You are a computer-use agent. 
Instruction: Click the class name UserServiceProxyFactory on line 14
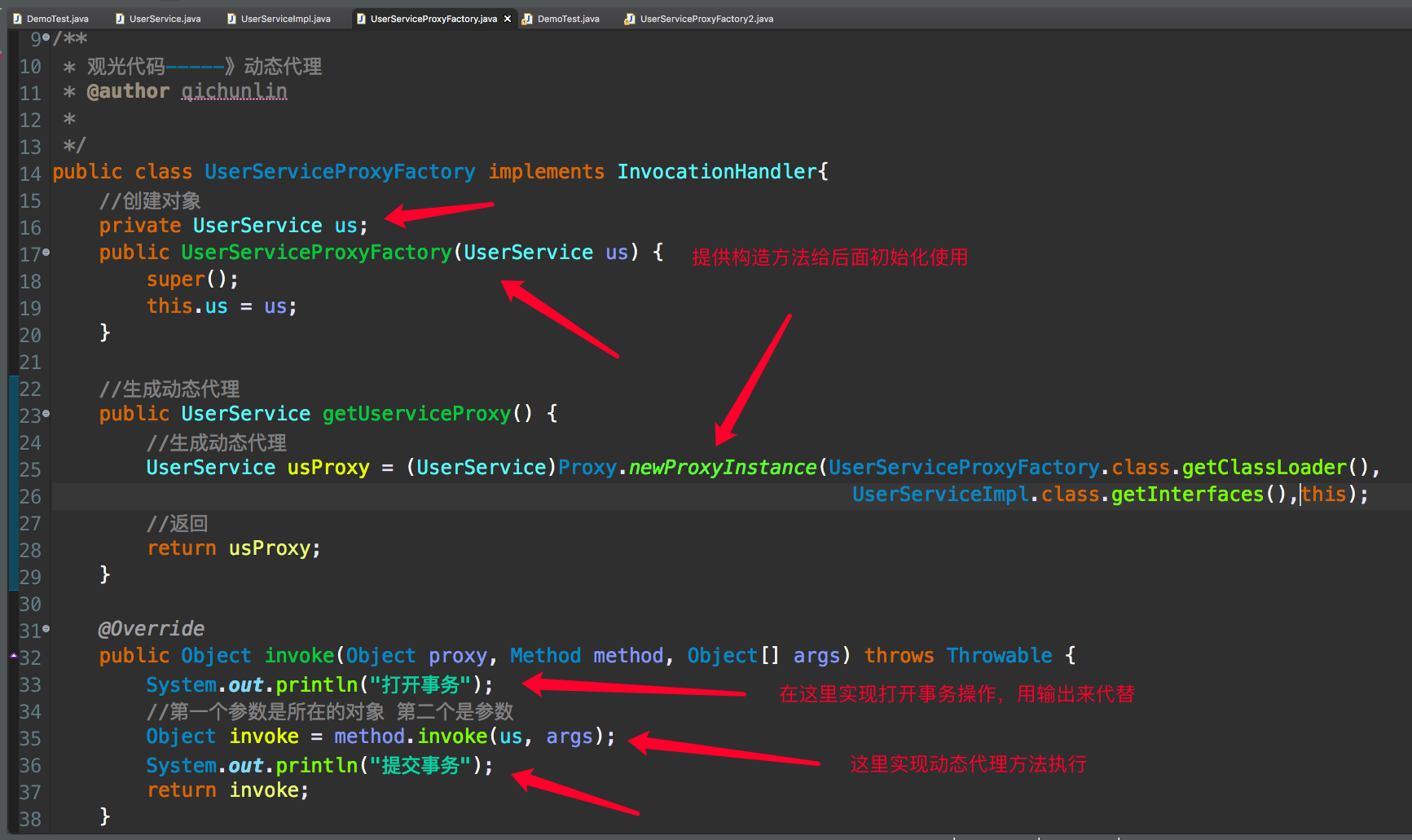tap(340, 172)
